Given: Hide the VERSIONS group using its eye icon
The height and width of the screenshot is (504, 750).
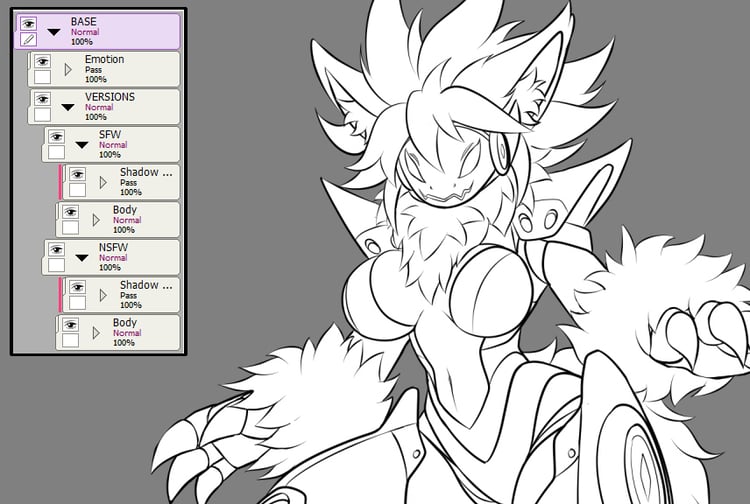Looking at the screenshot, I should click(43, 99).
